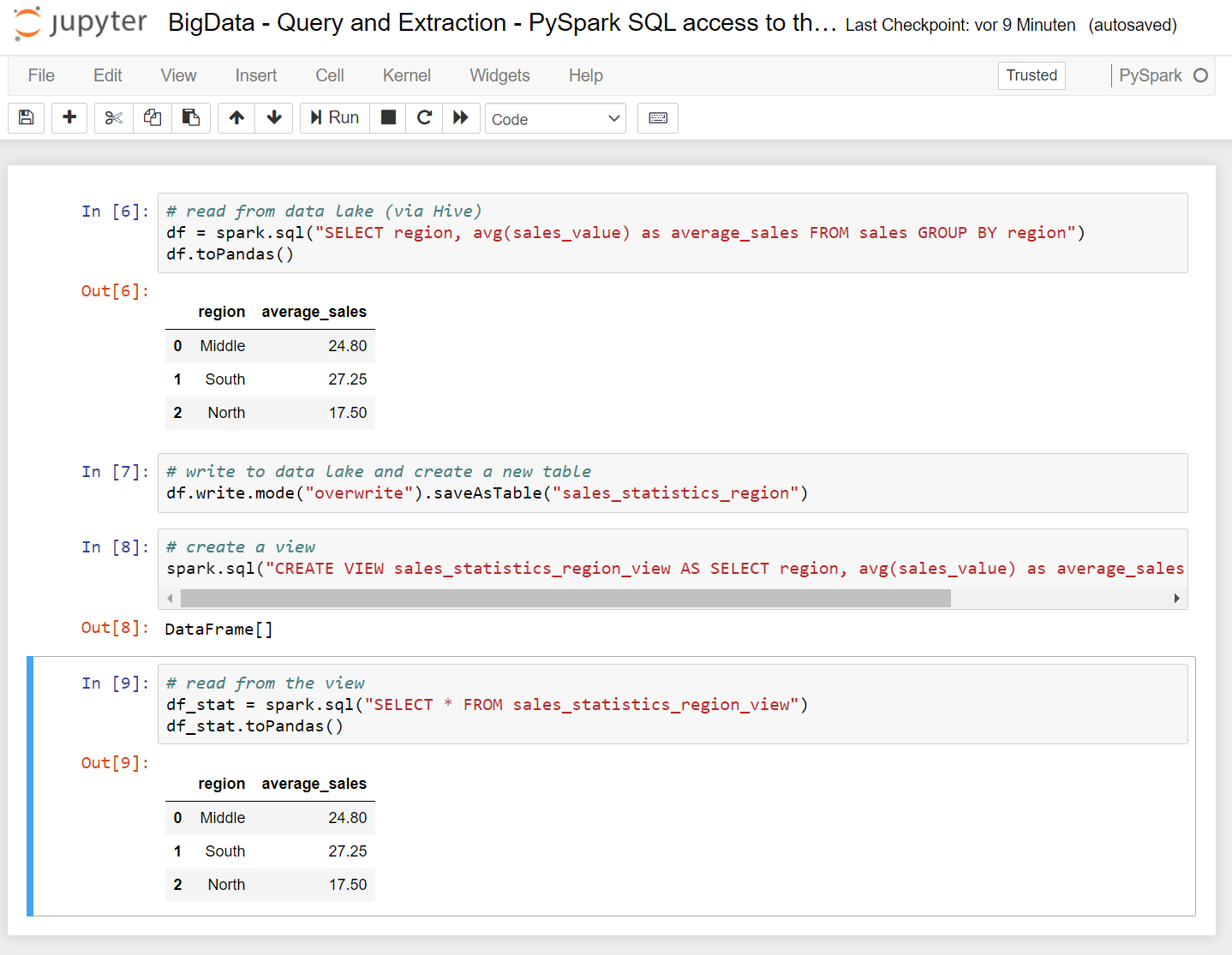Restart kernel and rerun all fast-forward icon
This screenshot has height=955, width=1232.
click(x=461, y=118)
